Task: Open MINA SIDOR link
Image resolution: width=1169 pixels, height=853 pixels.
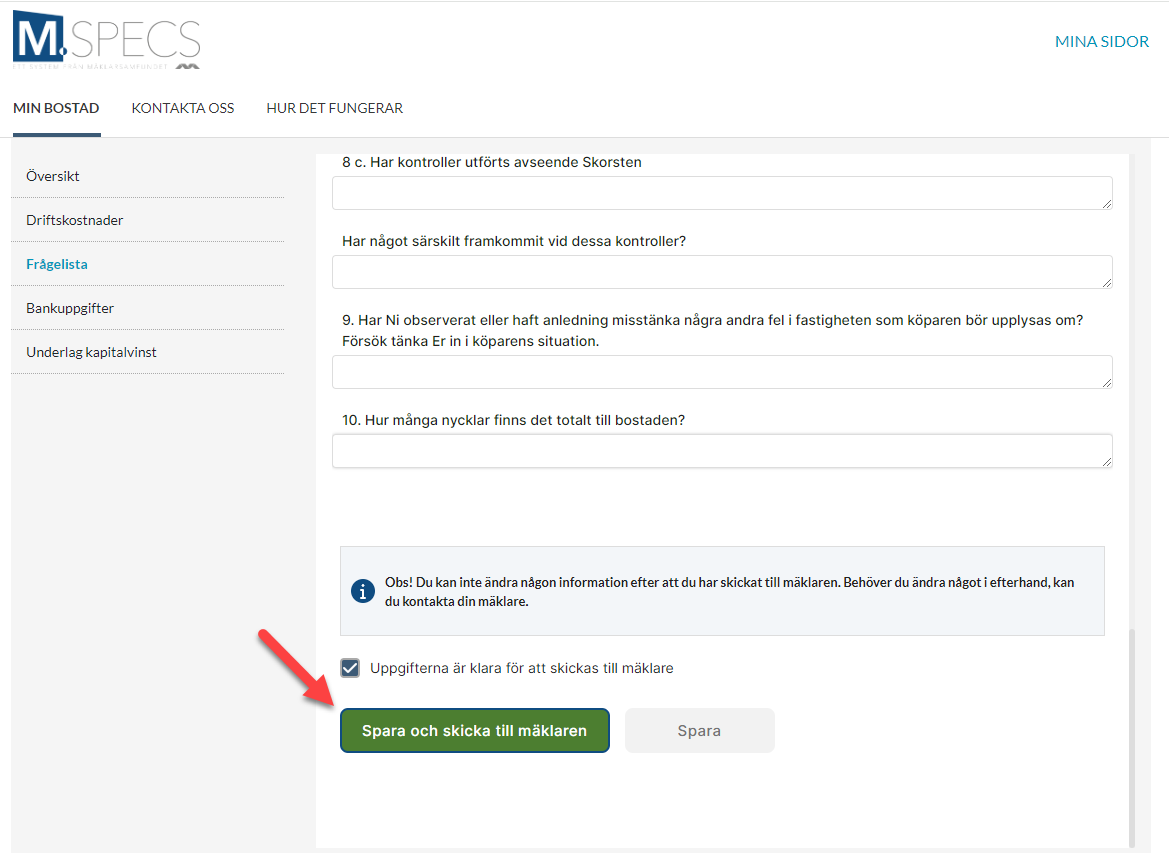Action: coord(1101,42)
